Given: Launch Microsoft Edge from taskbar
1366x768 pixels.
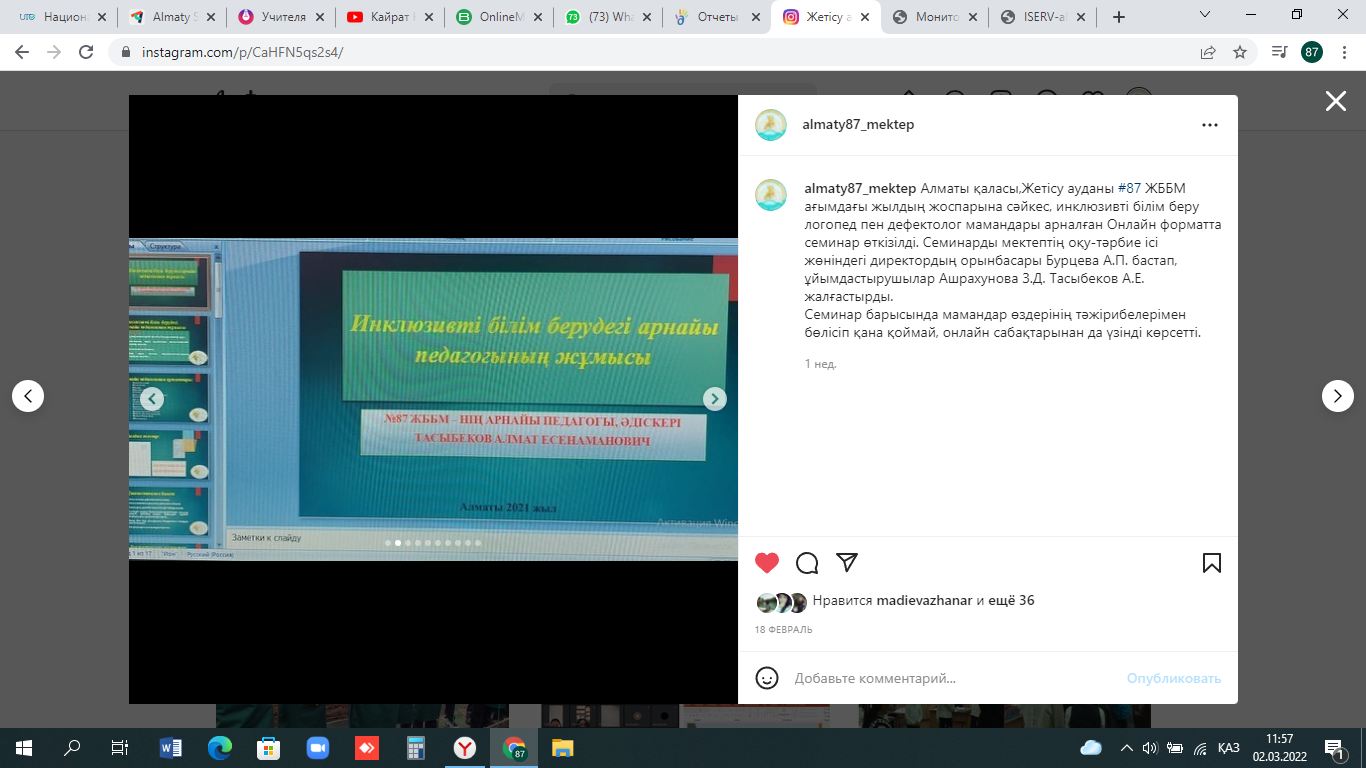Looking at the screenshot, I should pyautogui.click(x=219, y=748).
